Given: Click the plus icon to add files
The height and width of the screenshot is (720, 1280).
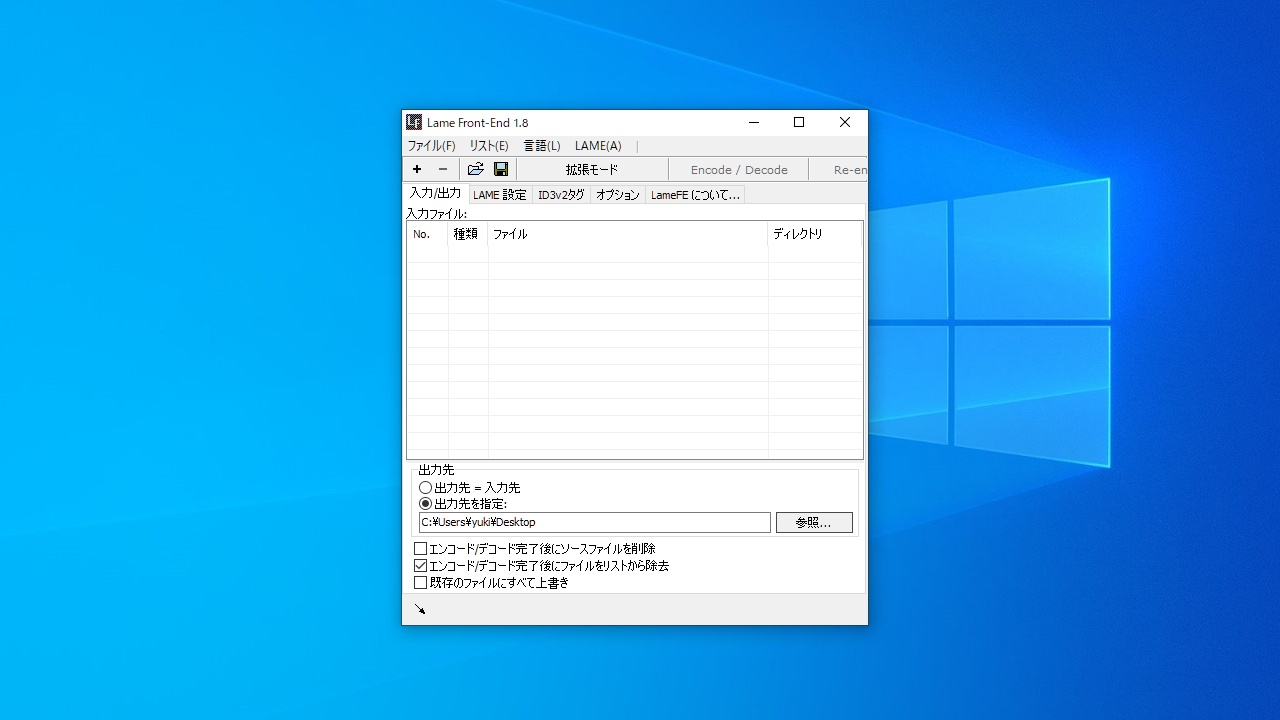Looking at the screenshot, I should (417, 169).
